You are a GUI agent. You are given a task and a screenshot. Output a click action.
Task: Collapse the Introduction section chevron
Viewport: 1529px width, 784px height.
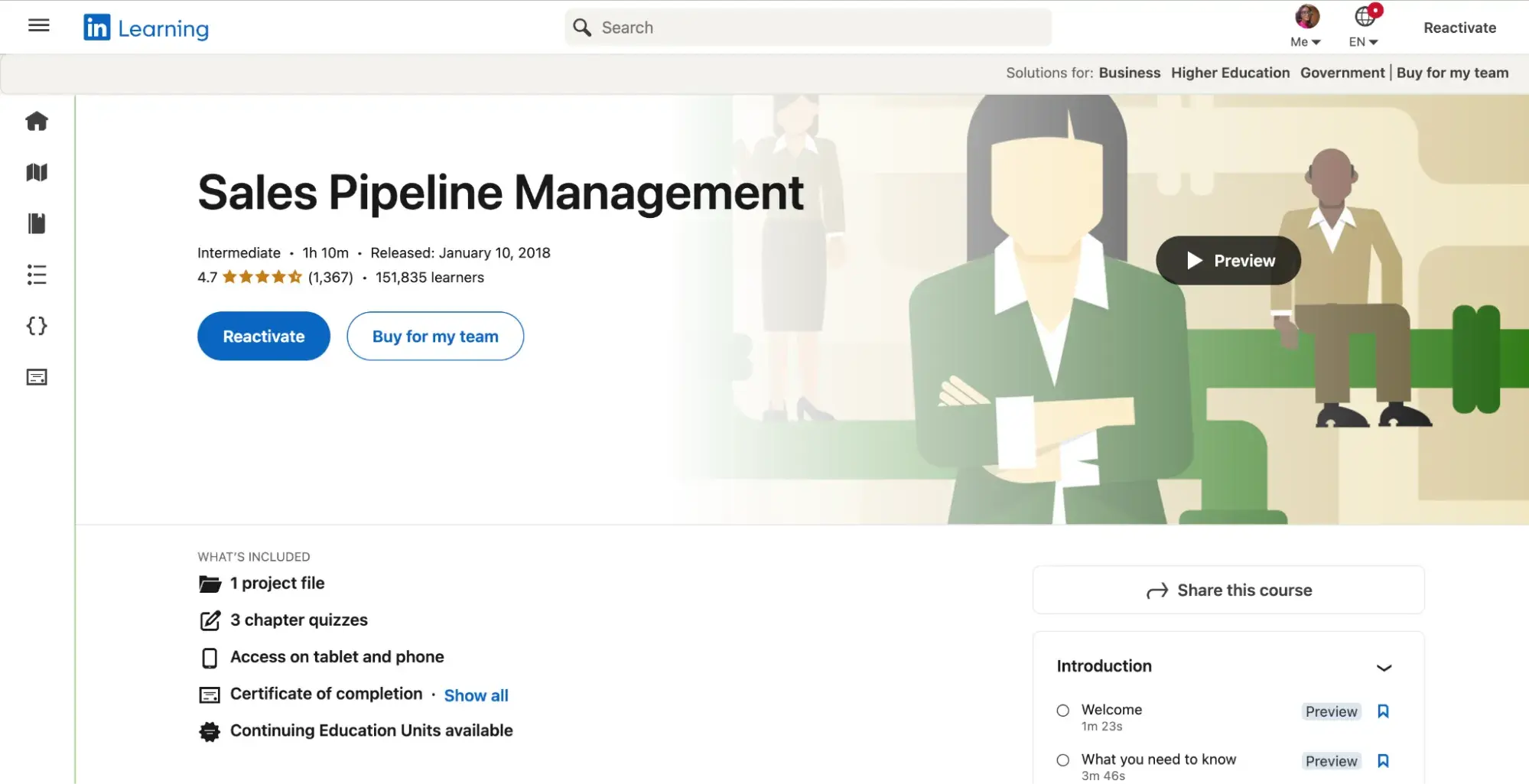click(1384, 667)
